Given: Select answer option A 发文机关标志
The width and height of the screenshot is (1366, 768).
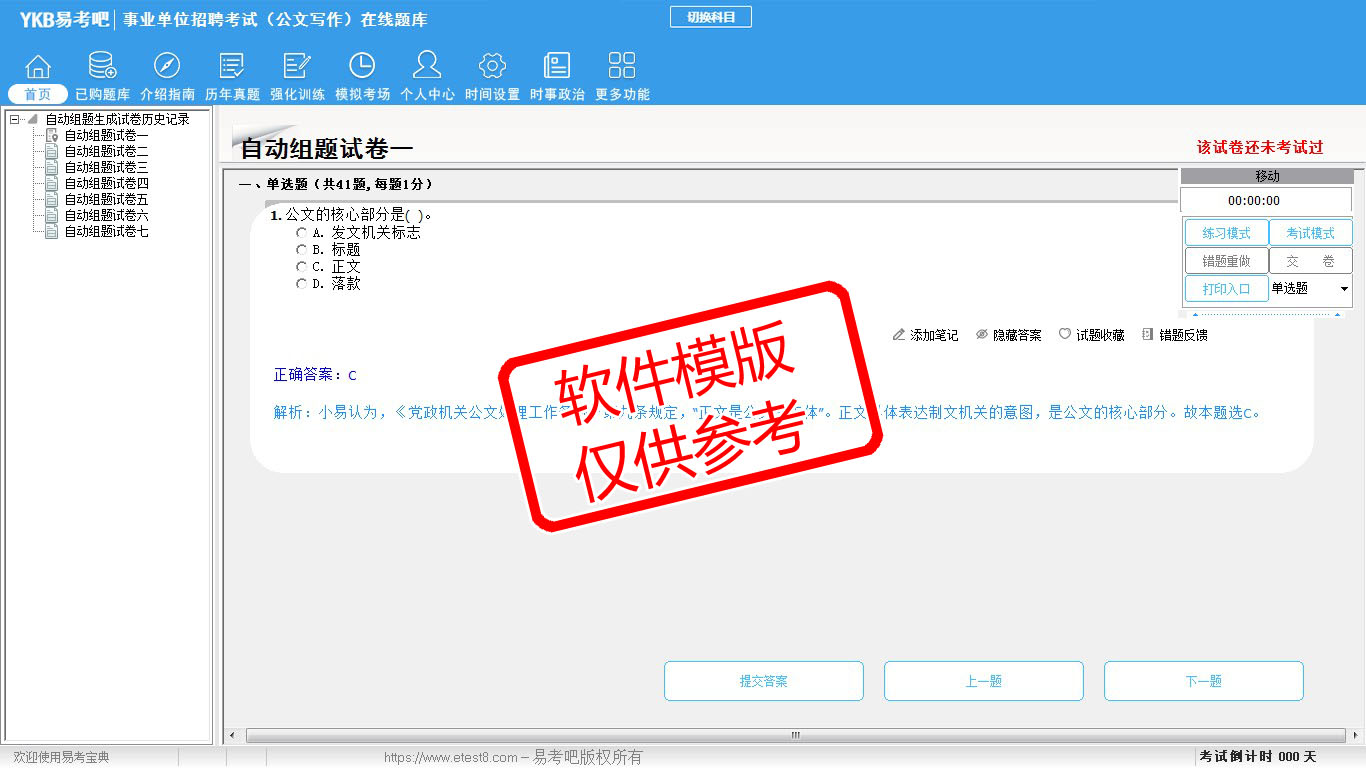Looking at the screenshot, I should (x=301, y=233).
